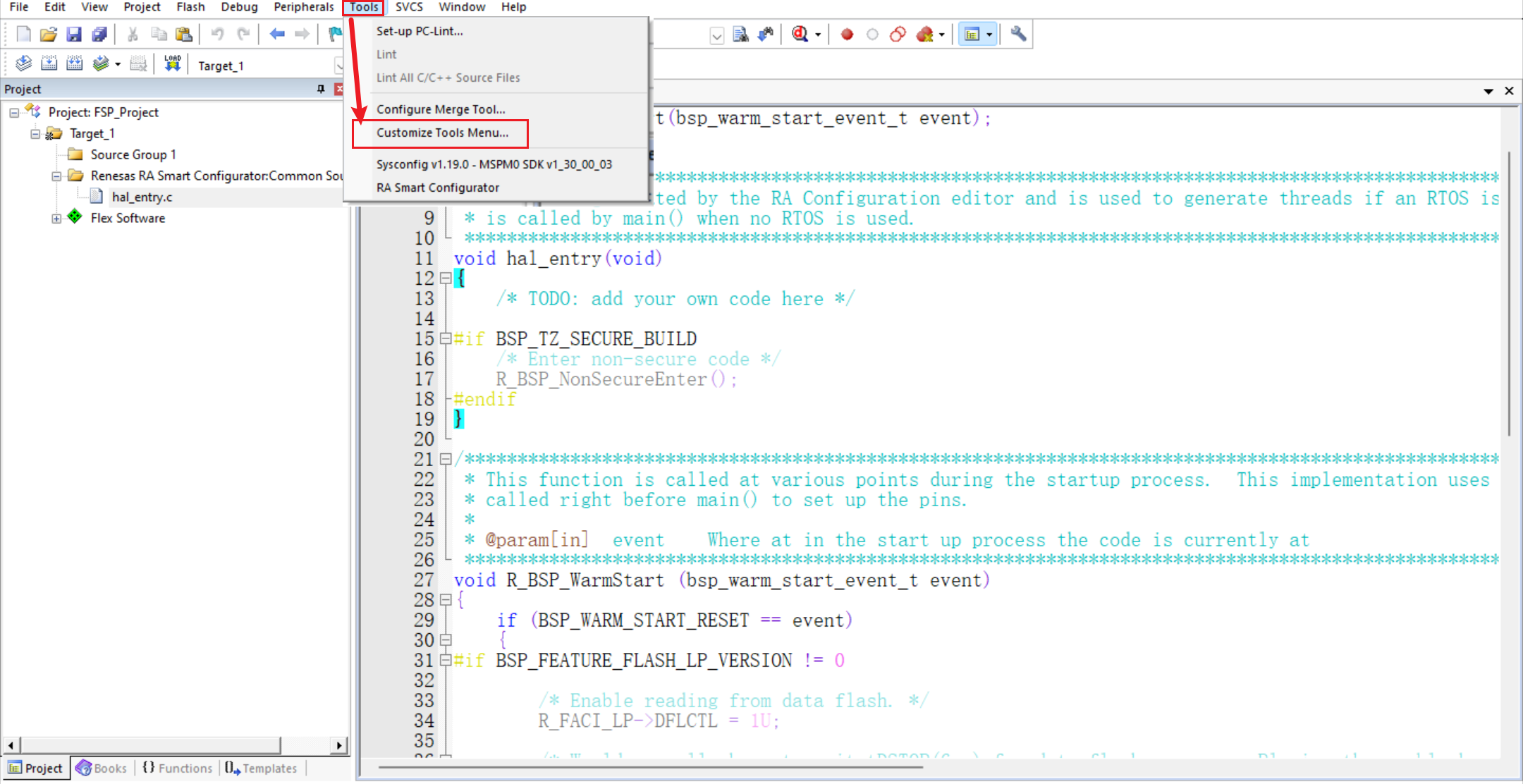1523x784 pixels.
Task: Click the LOAD download to flash icon
Action: (173, 64)
